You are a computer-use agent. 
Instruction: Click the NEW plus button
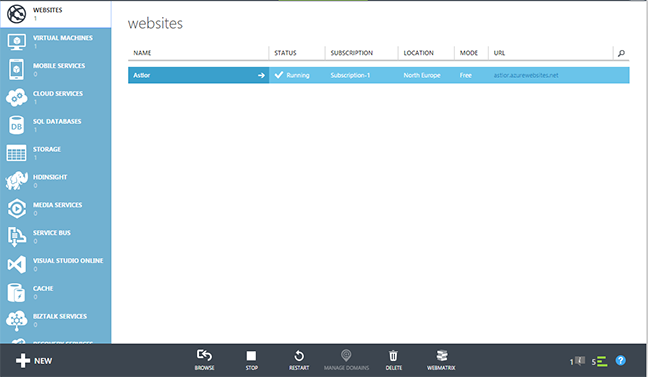click(34, 360)
